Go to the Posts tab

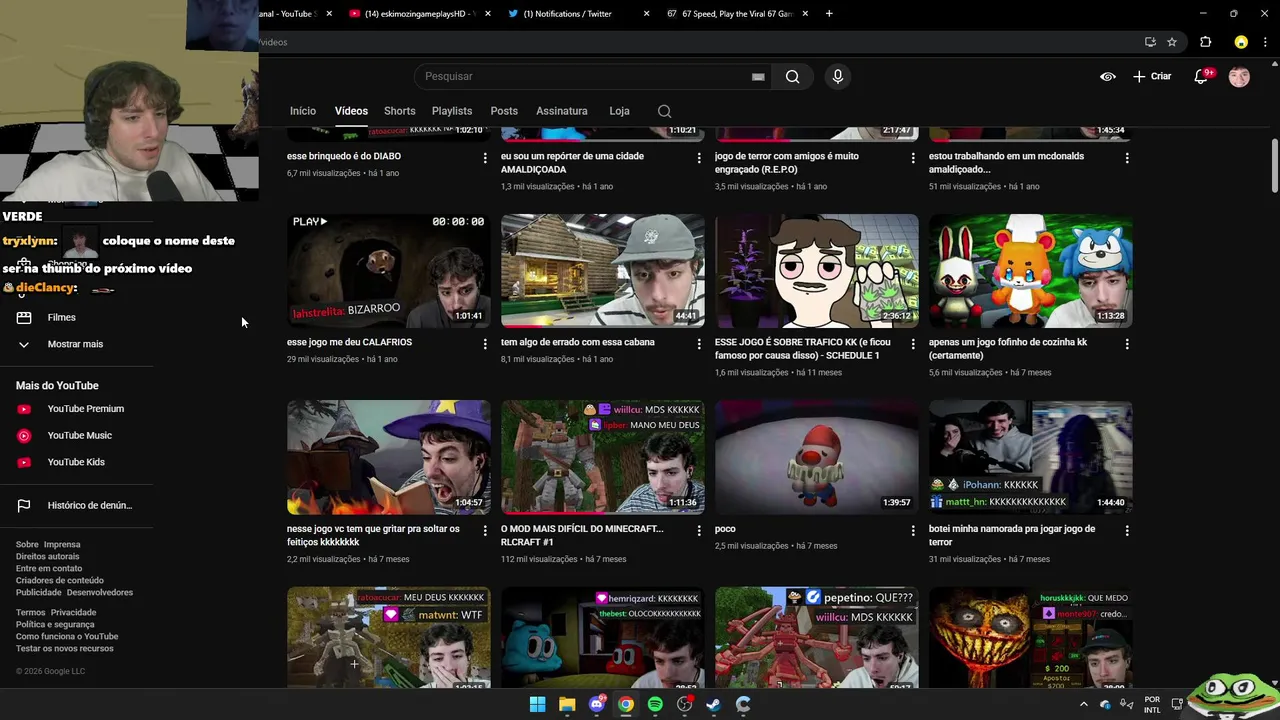coord(504,111)
